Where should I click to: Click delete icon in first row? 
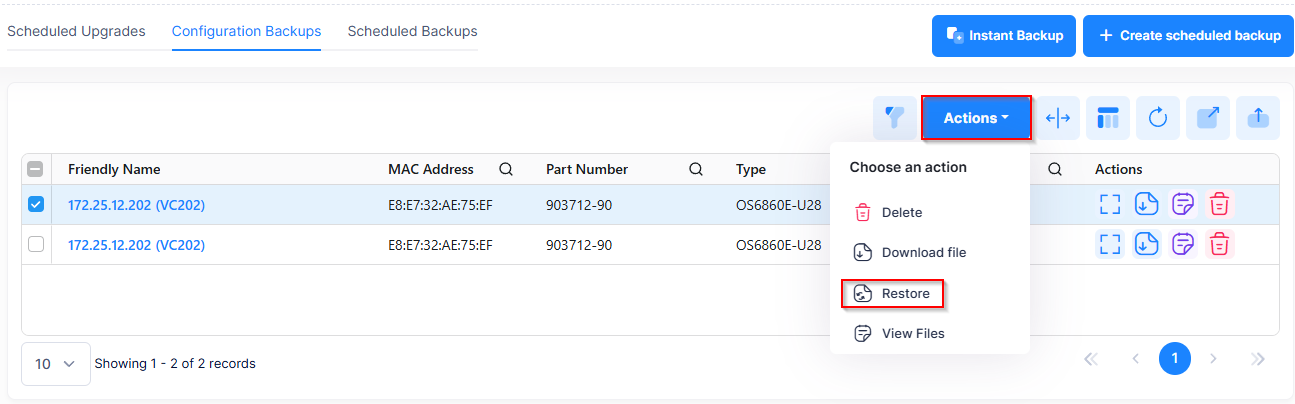pos(1219,204)
